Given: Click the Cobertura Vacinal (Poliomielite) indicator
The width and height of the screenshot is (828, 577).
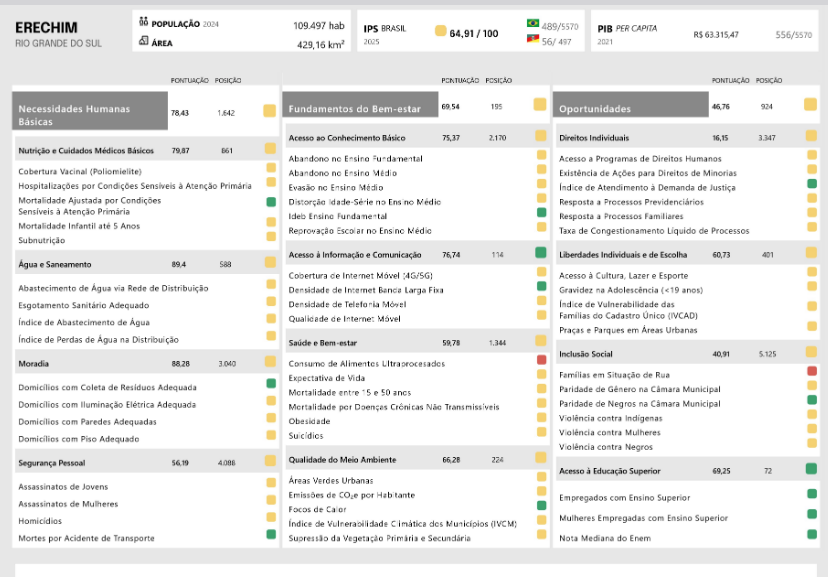Looking at the screenshot, I should pos(80,172).
